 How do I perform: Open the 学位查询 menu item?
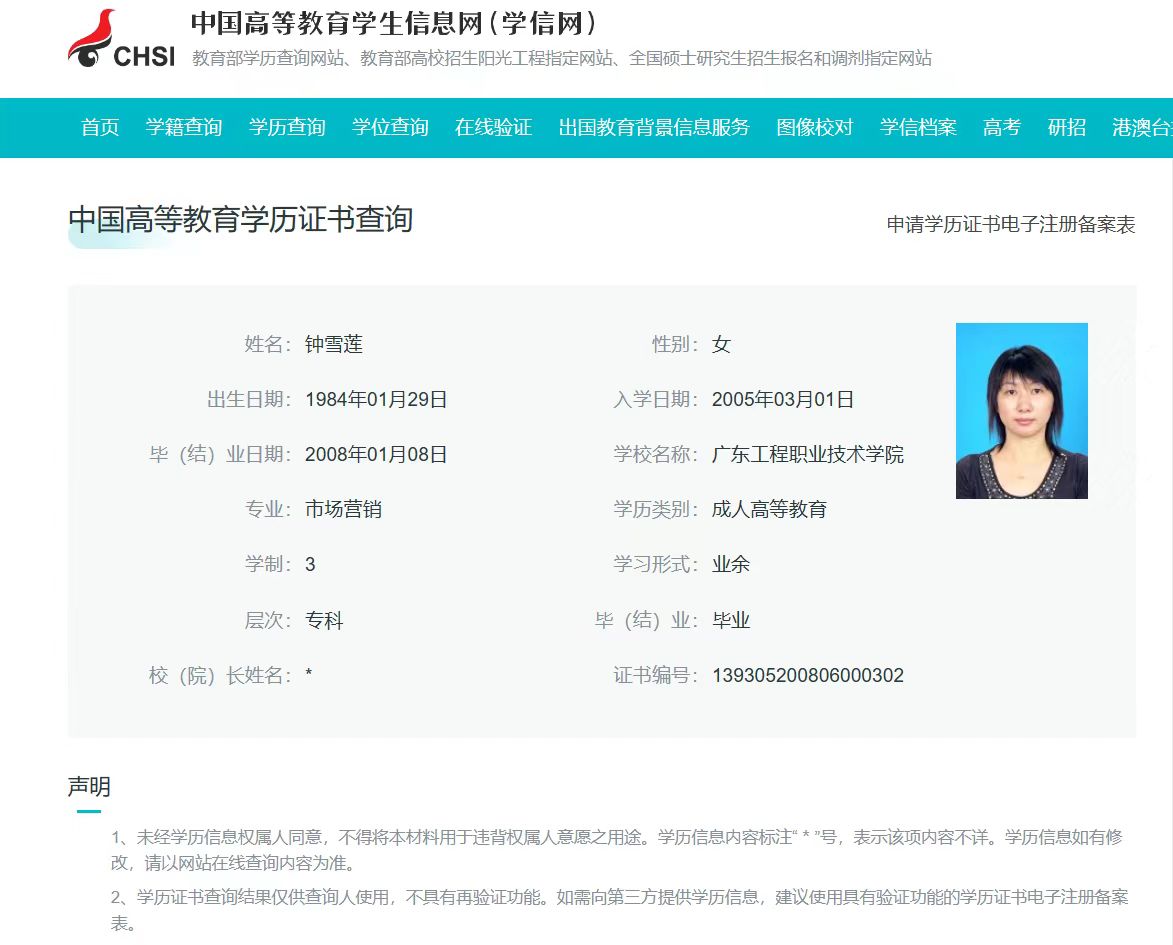point(391,127)
